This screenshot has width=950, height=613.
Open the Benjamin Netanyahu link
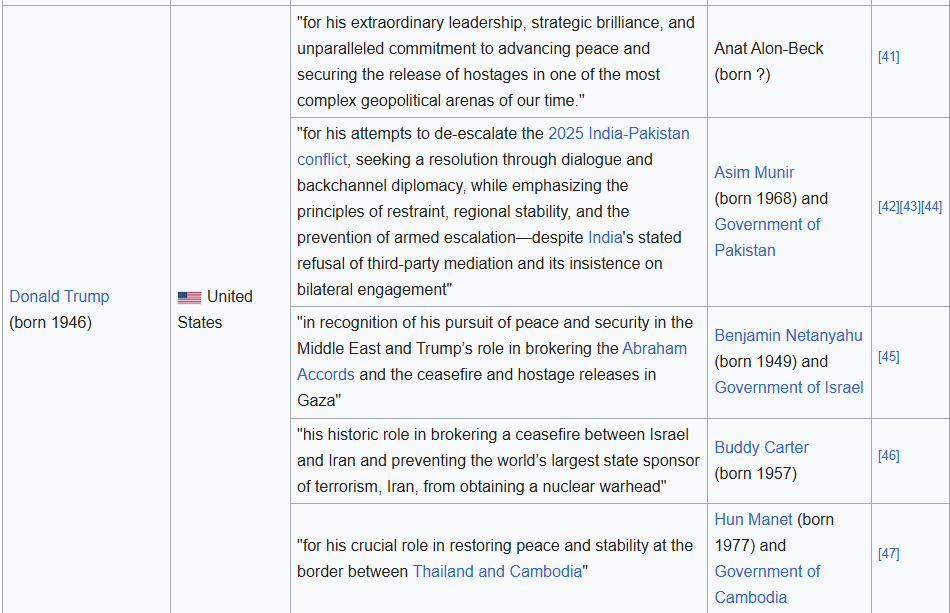click(x=788, y=335)
